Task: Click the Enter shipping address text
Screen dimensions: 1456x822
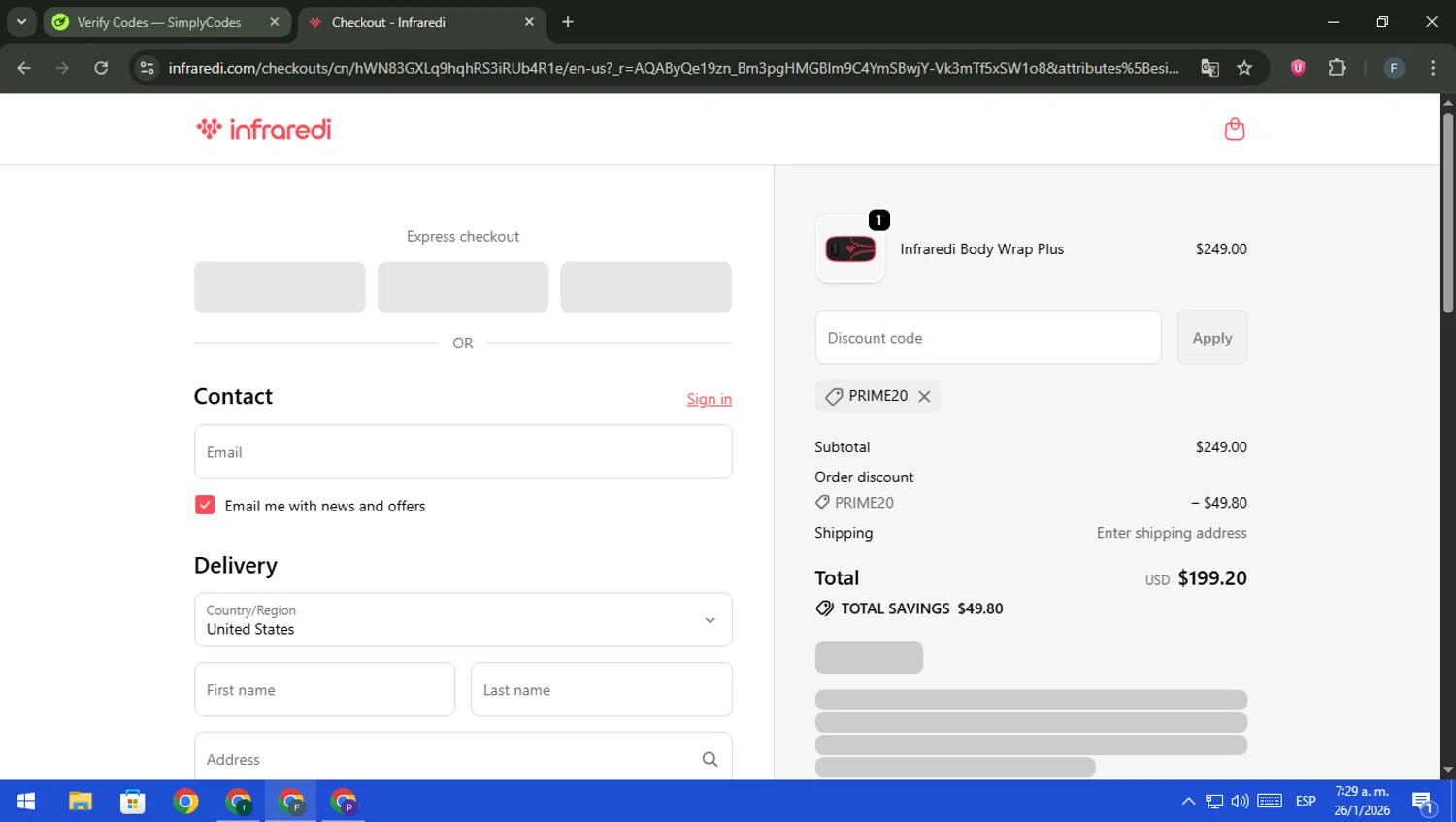Action: tap(1172, 533)
